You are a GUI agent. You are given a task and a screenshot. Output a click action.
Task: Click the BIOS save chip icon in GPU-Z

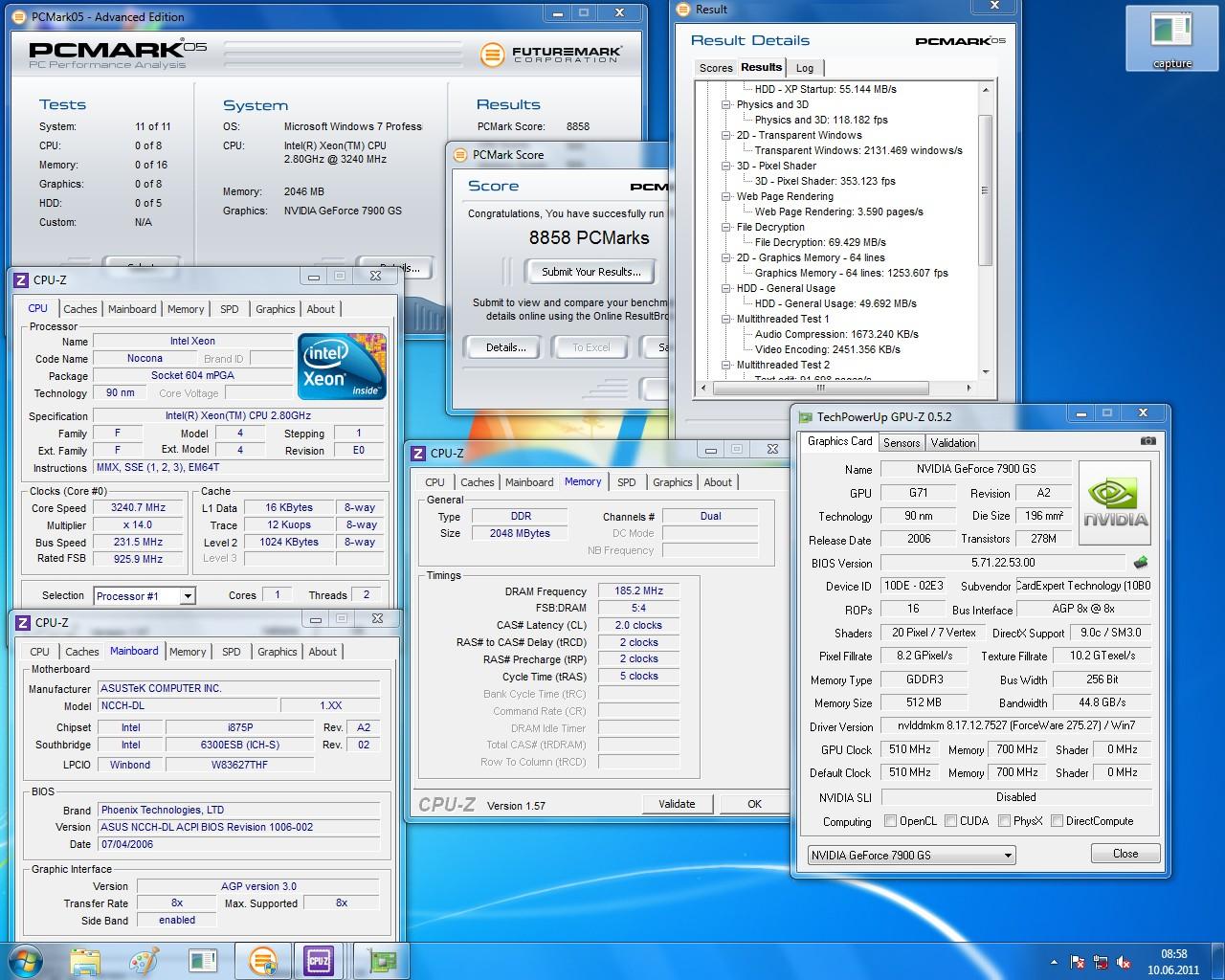(x=1140, y=563)
